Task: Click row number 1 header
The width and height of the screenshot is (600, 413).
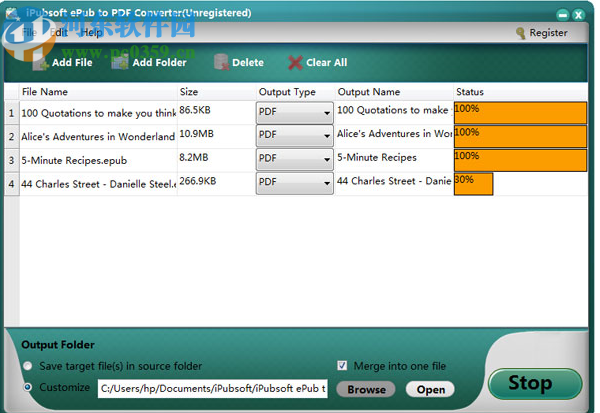Action: 12,113
